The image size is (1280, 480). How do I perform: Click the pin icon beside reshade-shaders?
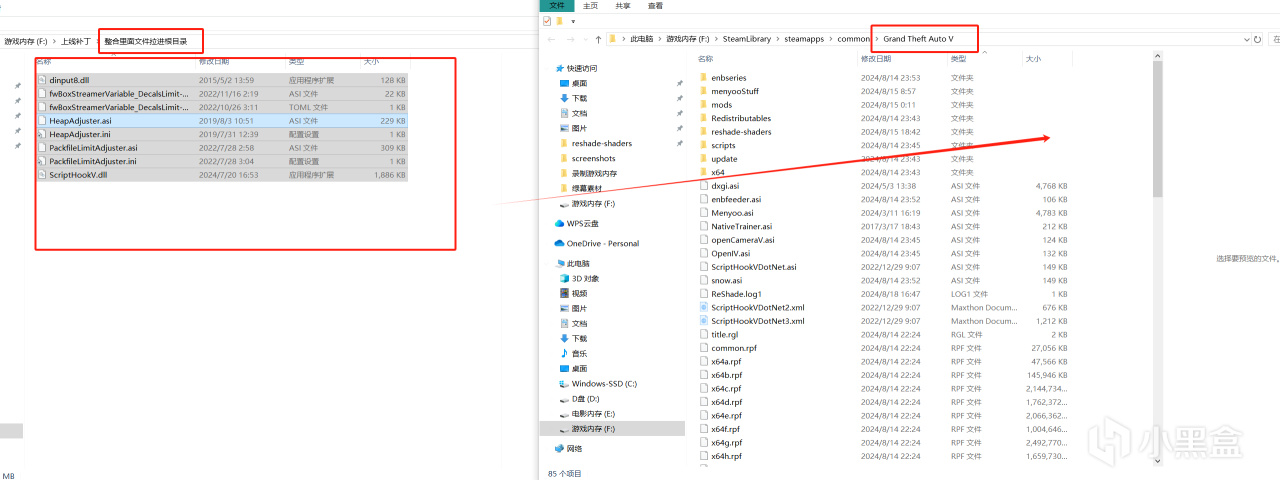click(679, 143)
